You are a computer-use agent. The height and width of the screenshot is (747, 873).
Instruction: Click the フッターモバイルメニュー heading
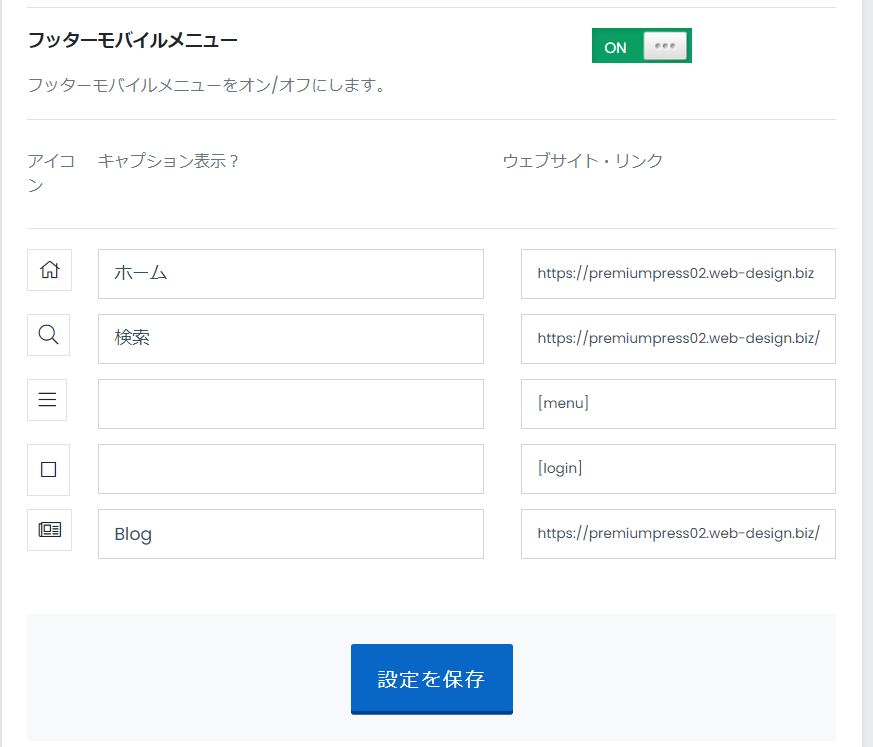(133, 41)
